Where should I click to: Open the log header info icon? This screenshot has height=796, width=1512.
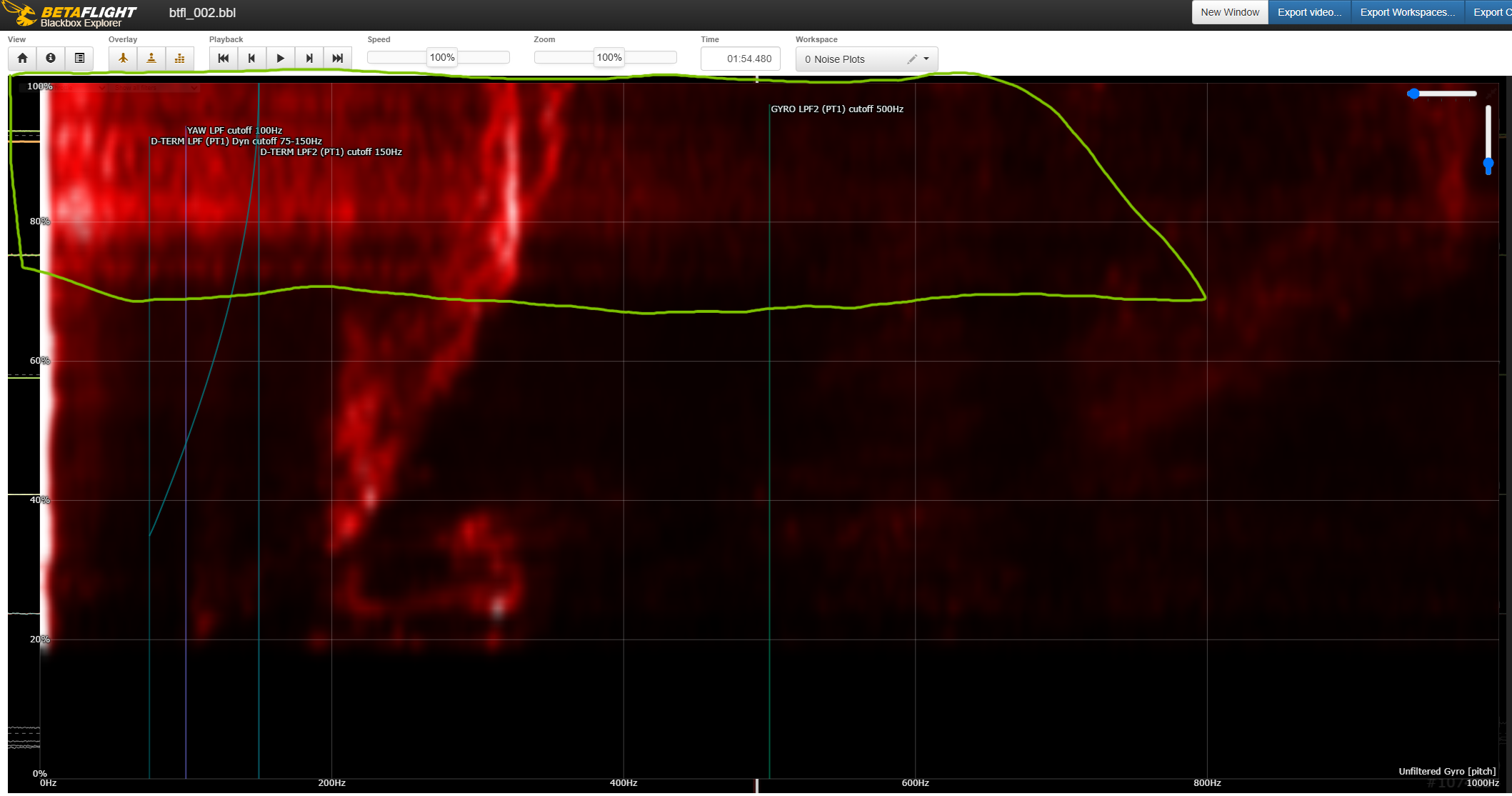pyautogui.click(x=51, y=59)
